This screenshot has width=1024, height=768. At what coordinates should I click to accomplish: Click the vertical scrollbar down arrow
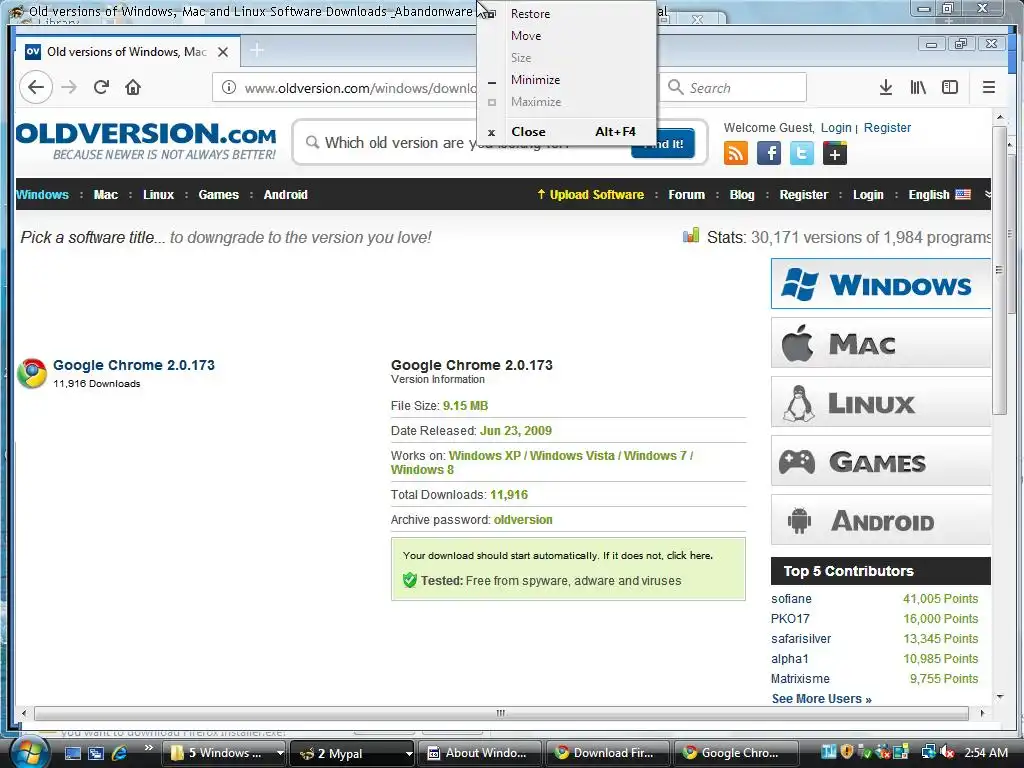[1000, 697]
